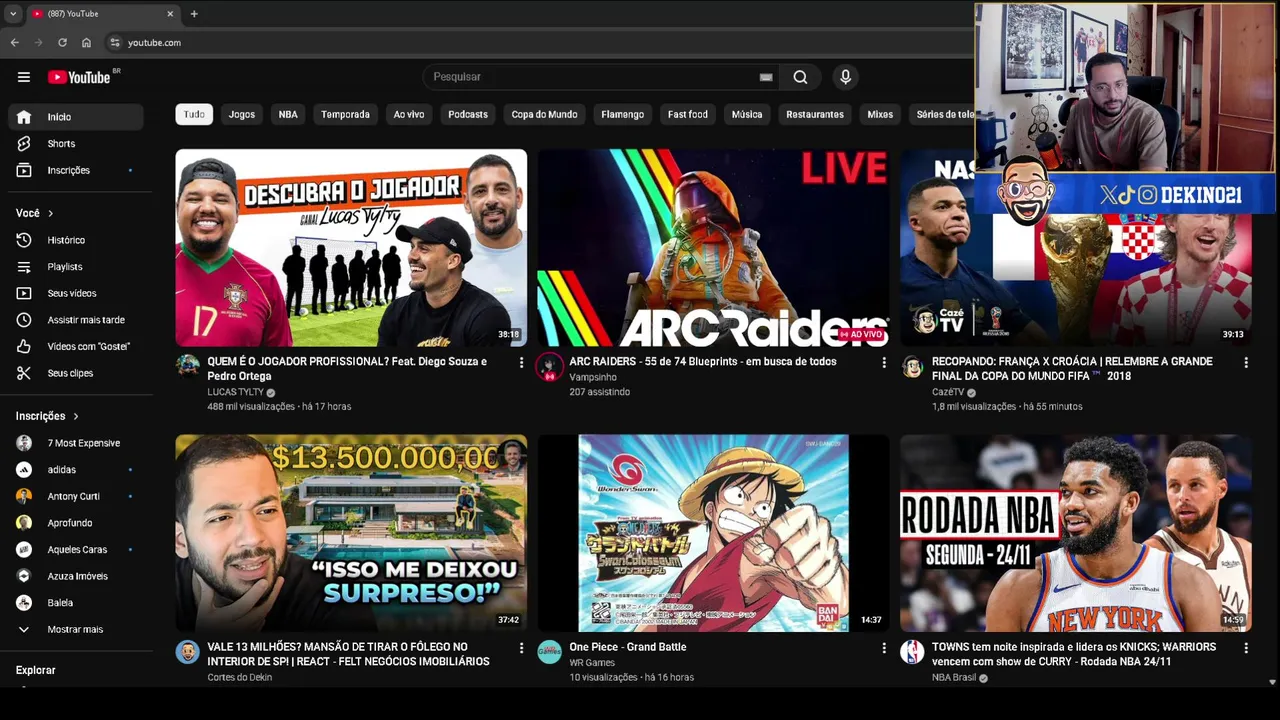This screenshot has width=1280, height=720.
Task: Select the NBA filter chip
Action: click(288, 114)
